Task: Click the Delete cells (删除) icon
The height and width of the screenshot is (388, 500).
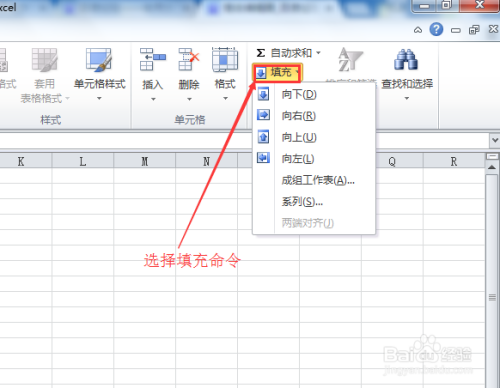Action: click(189, 60)
